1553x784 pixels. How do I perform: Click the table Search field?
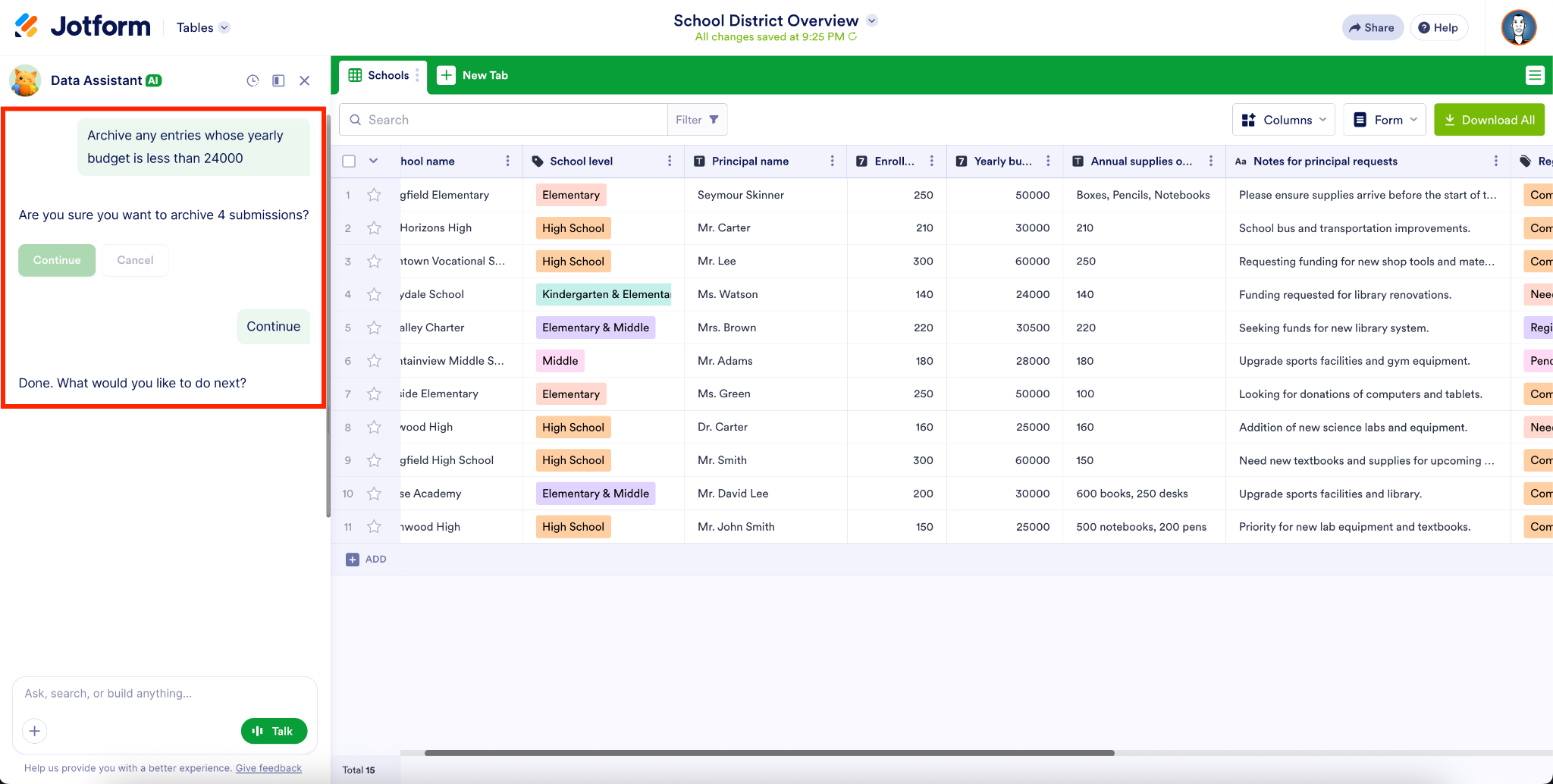(504, 120)
